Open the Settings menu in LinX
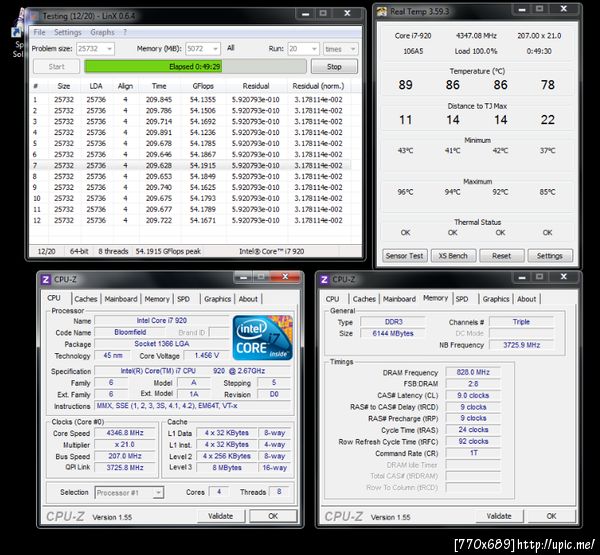600x555 pixels. coord(68,32)
